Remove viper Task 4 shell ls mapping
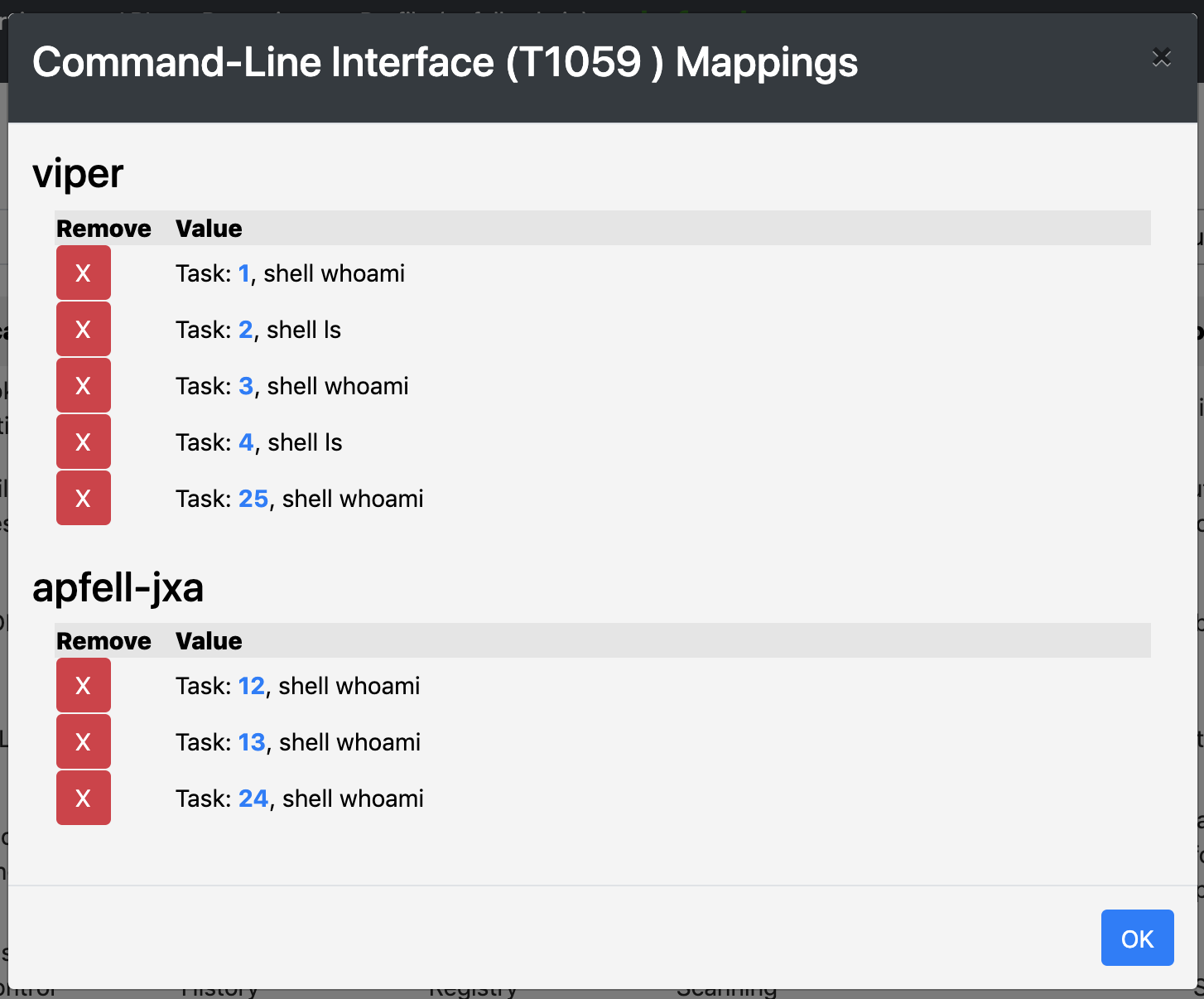Image resolution: width=1204 pixels, height=999 pixels. 83,442
